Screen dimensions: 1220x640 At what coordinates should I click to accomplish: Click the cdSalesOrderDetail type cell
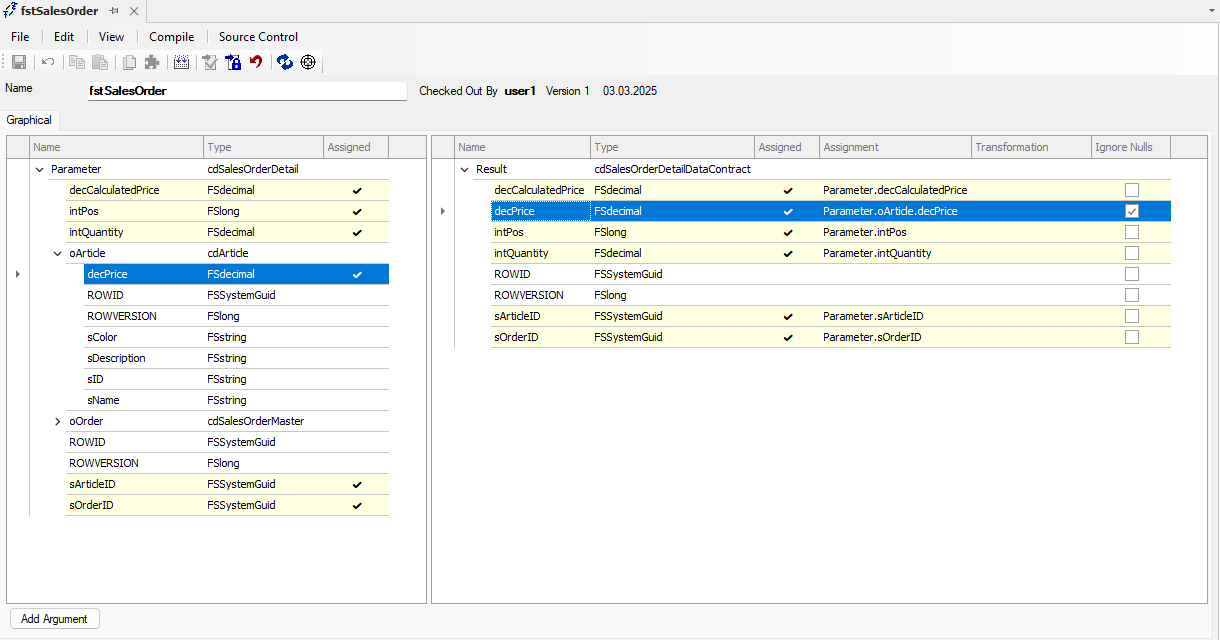[264, 169]
